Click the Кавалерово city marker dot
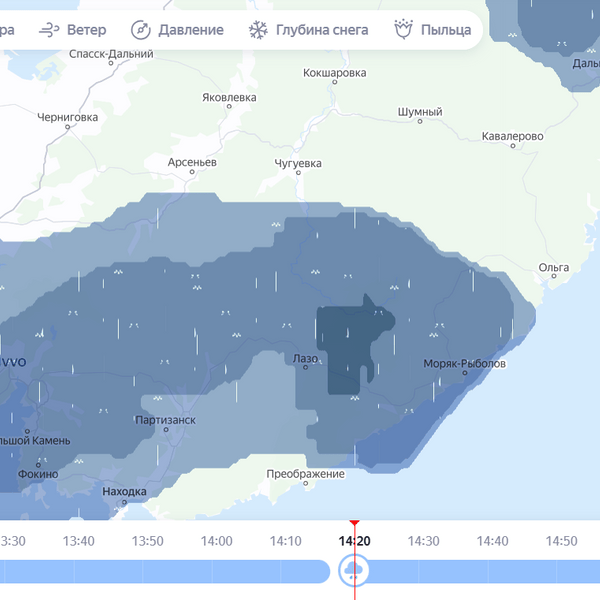 click(x=513, y=147)
